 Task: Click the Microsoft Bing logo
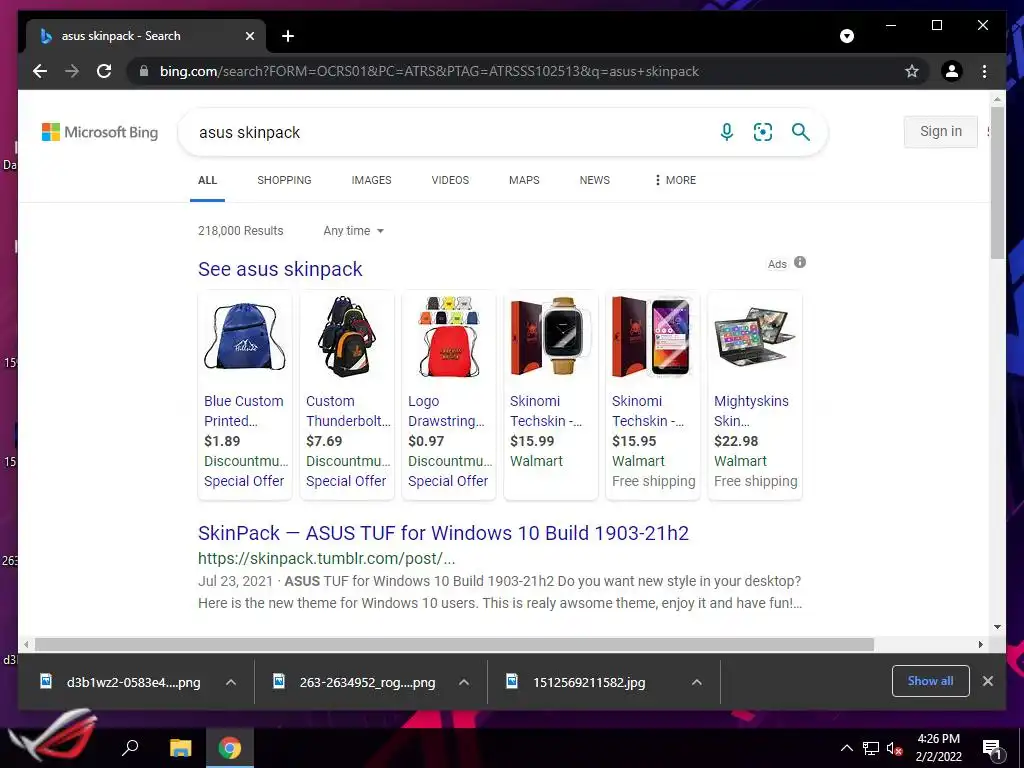coord(100,132)
